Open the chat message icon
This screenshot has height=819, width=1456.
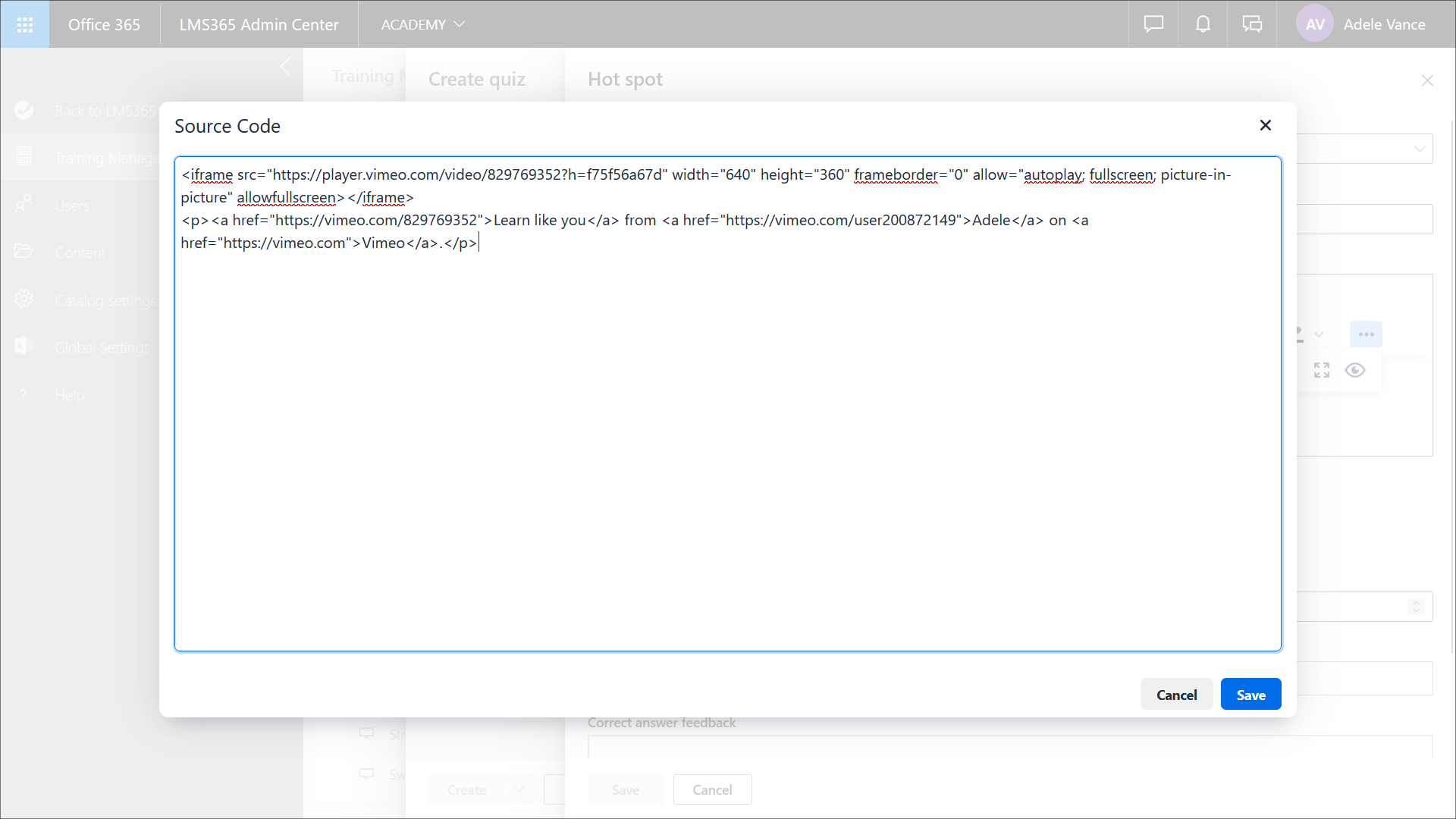click(1153, 24)
